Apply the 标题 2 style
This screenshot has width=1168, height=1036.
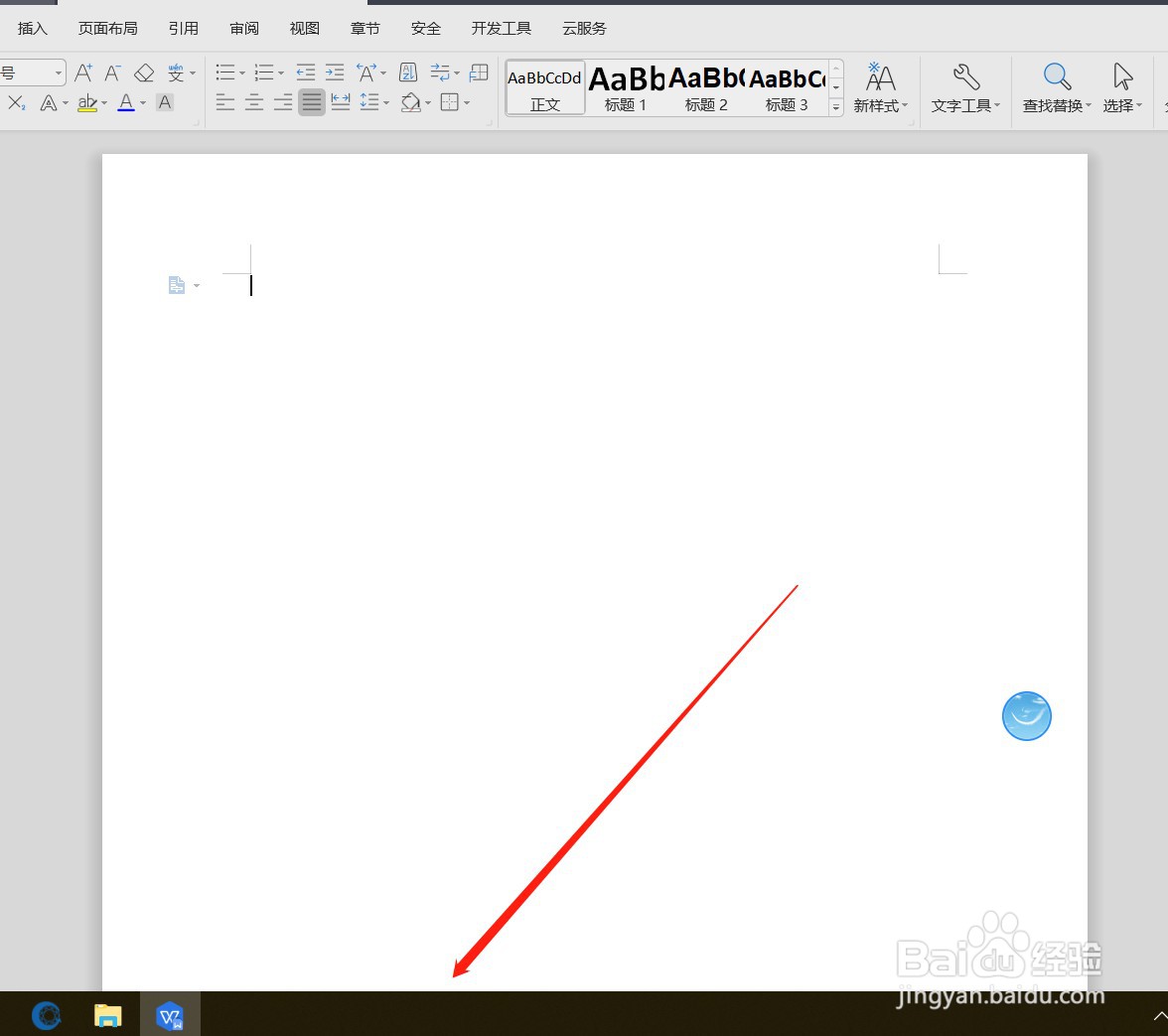(706, 87)
